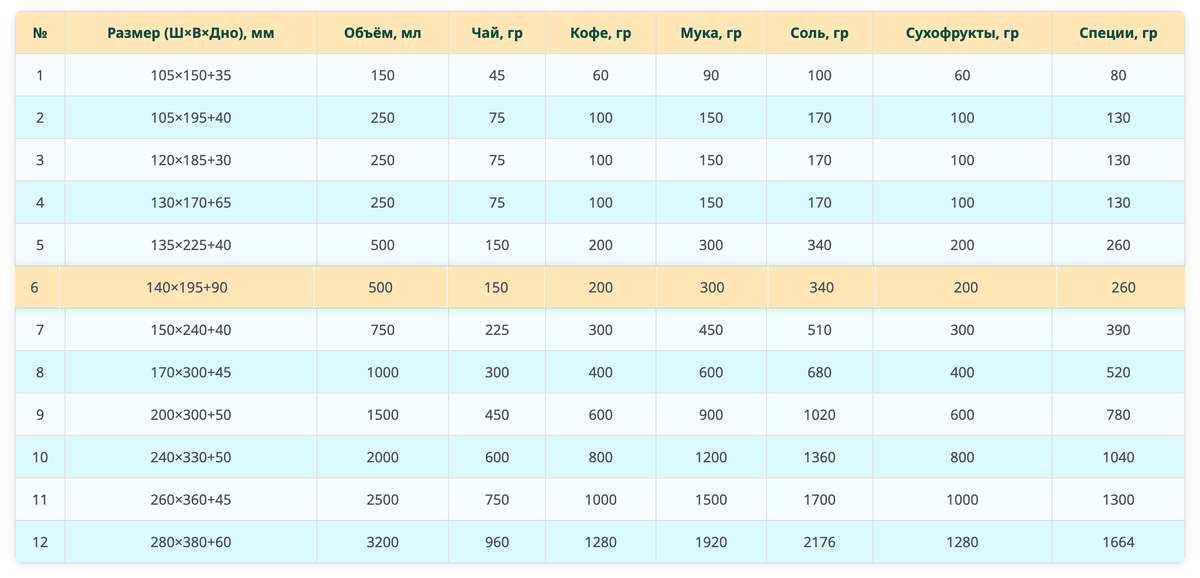Image resolution: width=1200 pixels, height=578 pixels.
Task: Select size cell '260×360+45'
Action: (x=191, y=500)
